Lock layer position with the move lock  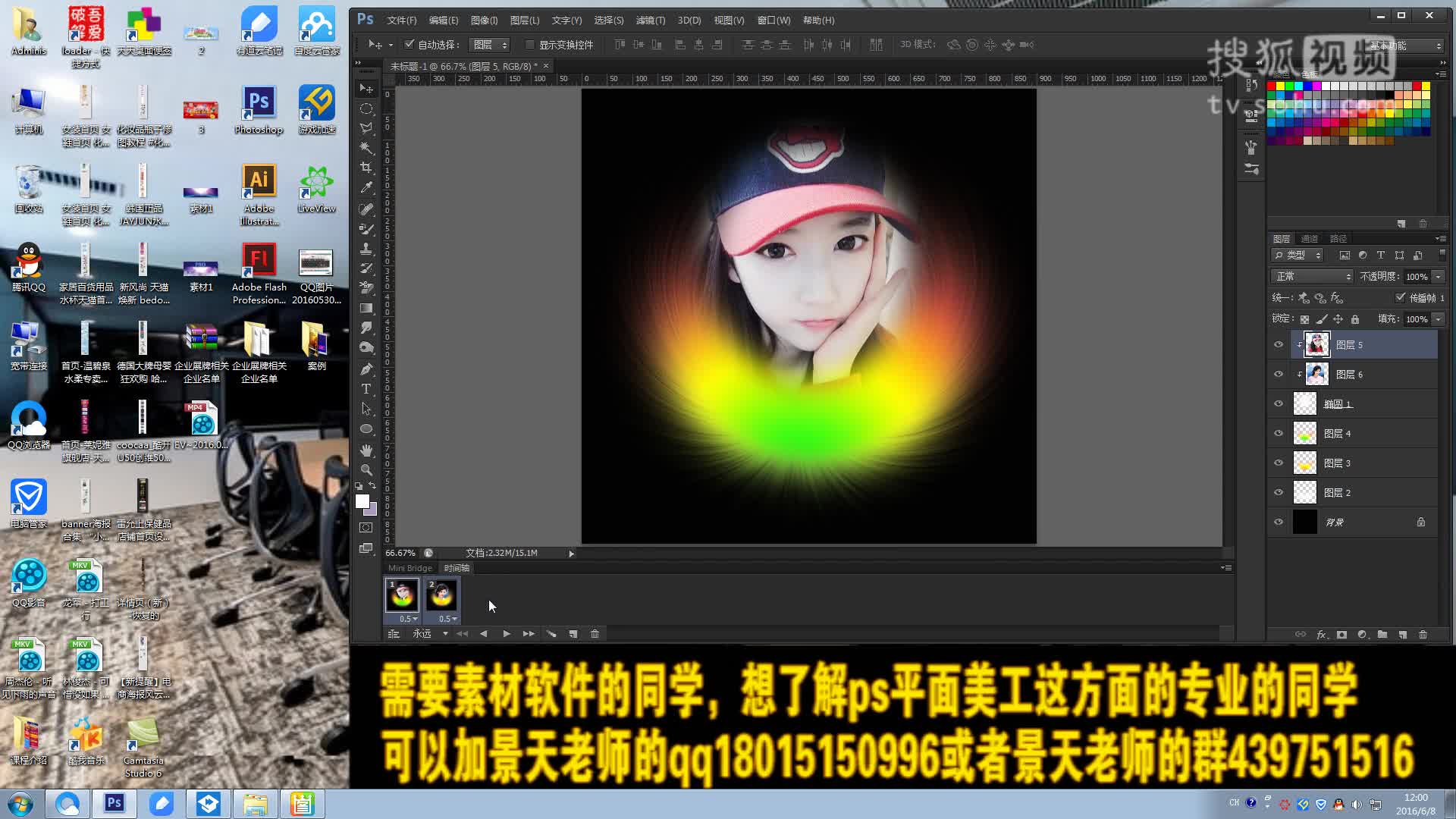point(1338,319)
